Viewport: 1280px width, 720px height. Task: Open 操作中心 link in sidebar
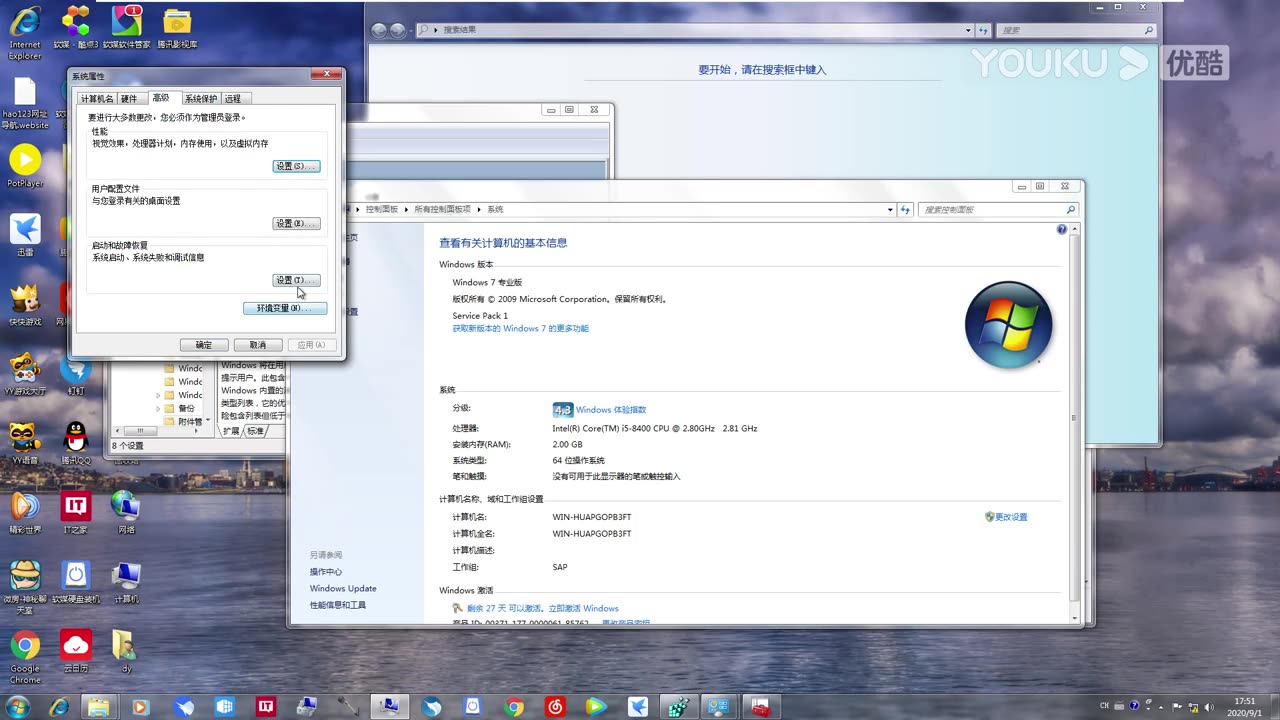(326, 572)
